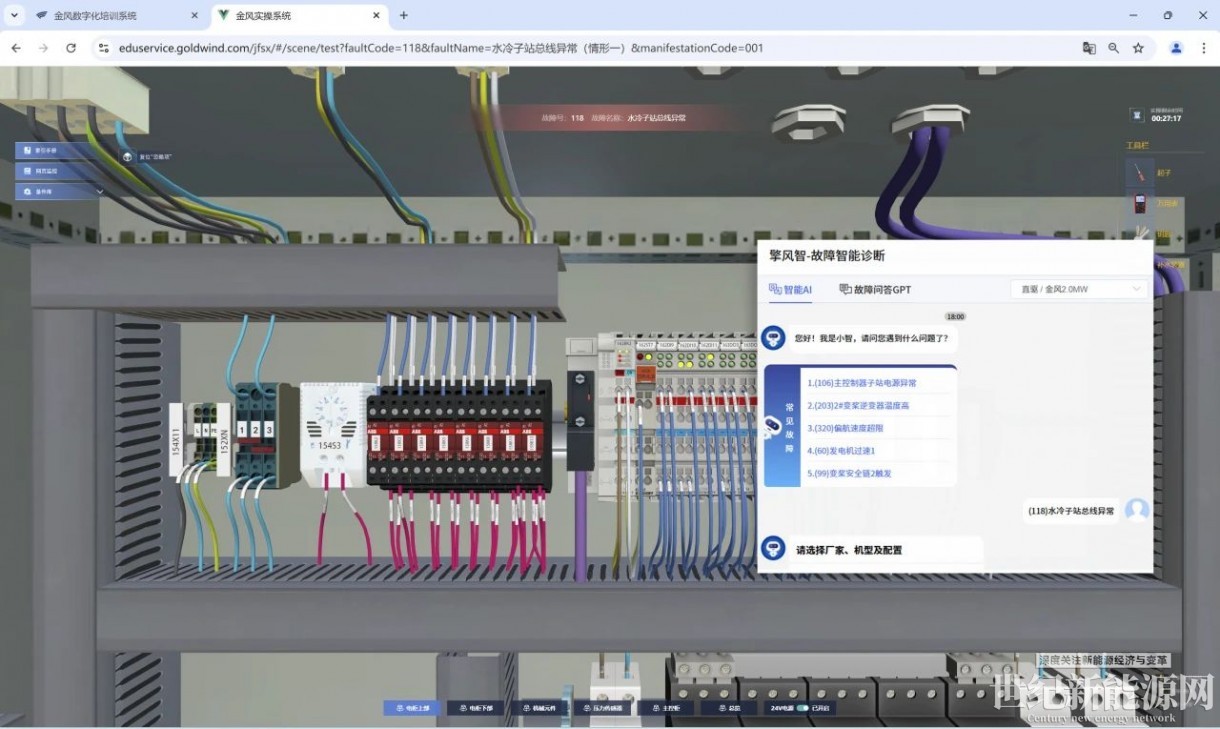Open a new browser tab
The height and width of the screenshot is (729, 1220).
(404, 16)
